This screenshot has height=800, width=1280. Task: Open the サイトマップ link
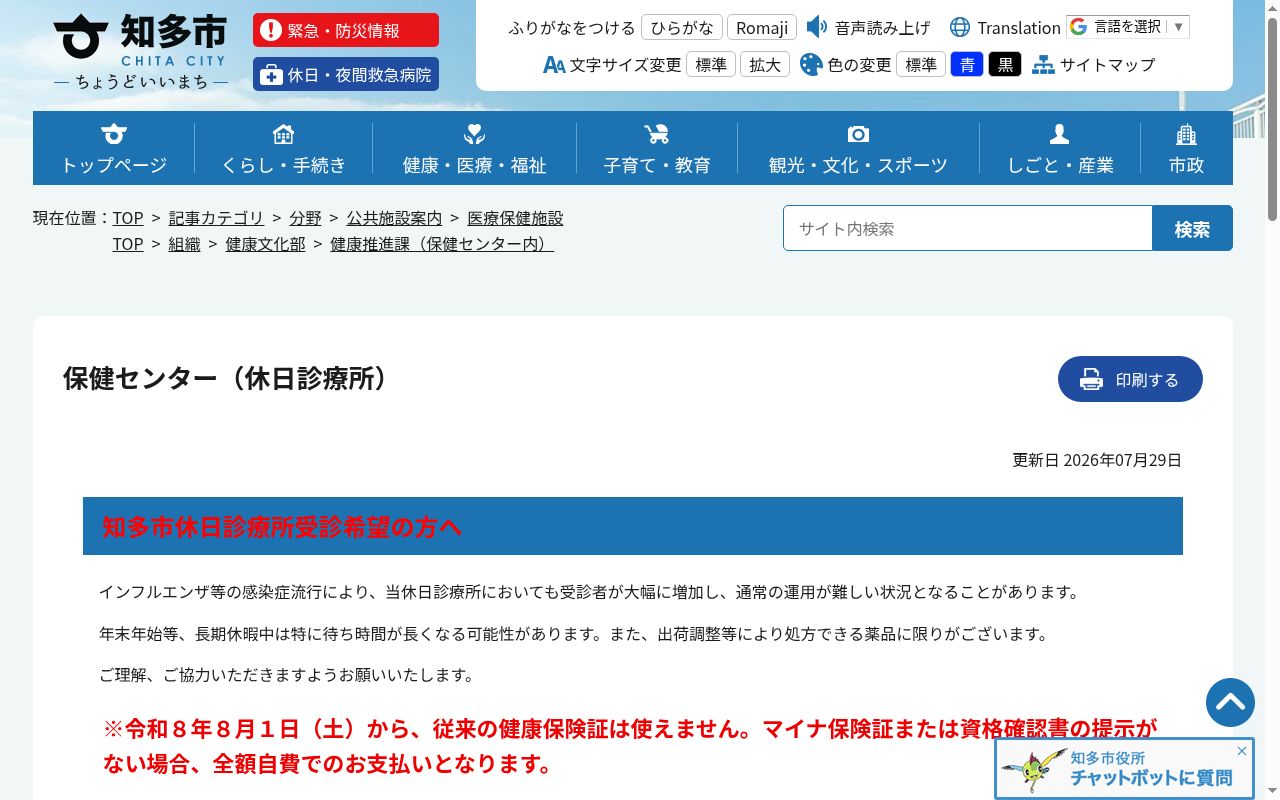[1108, 65]
